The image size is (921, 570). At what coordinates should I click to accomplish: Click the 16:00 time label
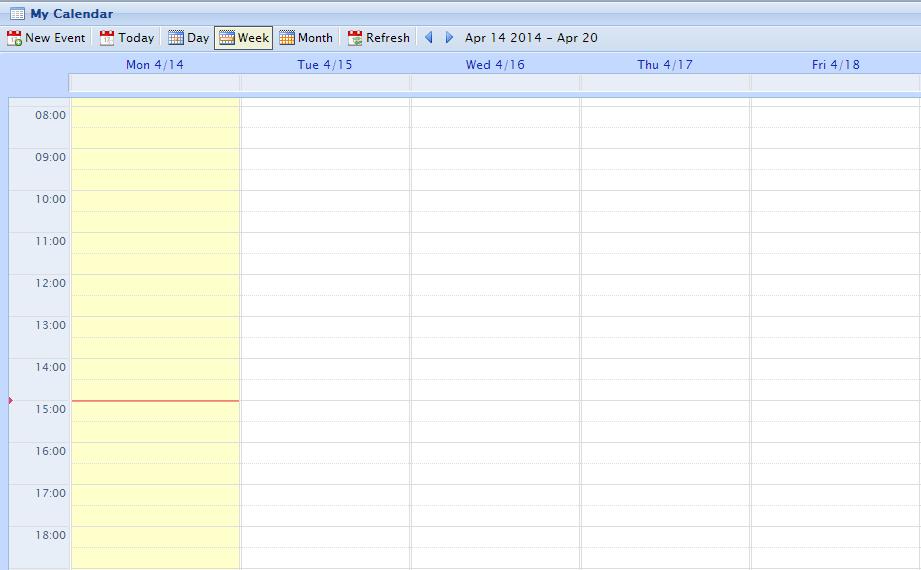click(x=51, y=451)
